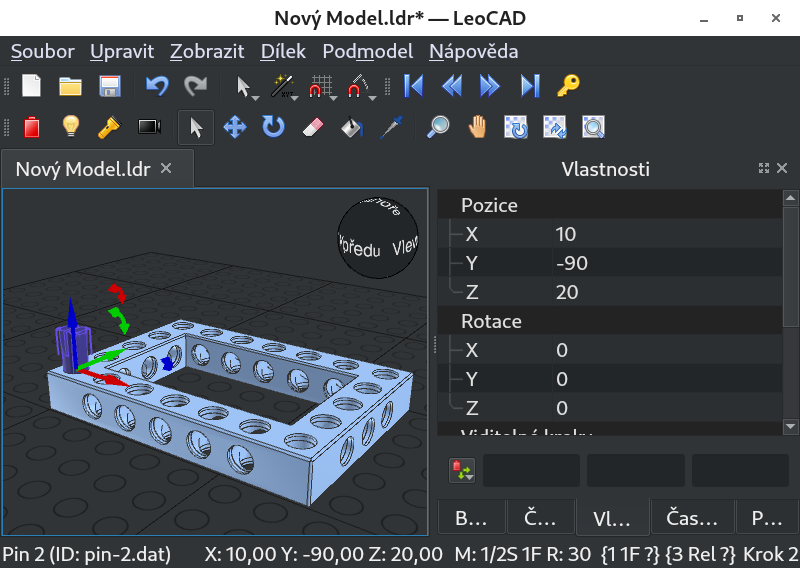Add a point light bulb

click(70, 127)
